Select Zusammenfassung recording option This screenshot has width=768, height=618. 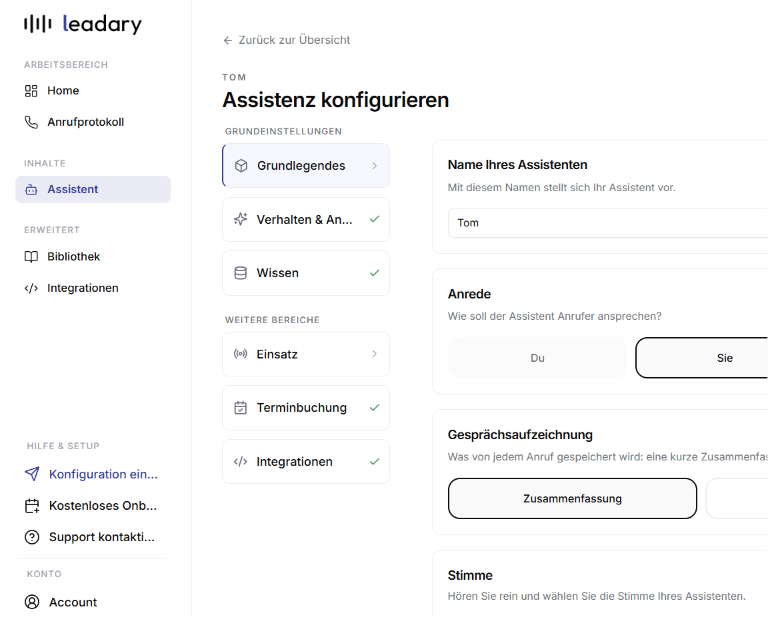[572, 499]
